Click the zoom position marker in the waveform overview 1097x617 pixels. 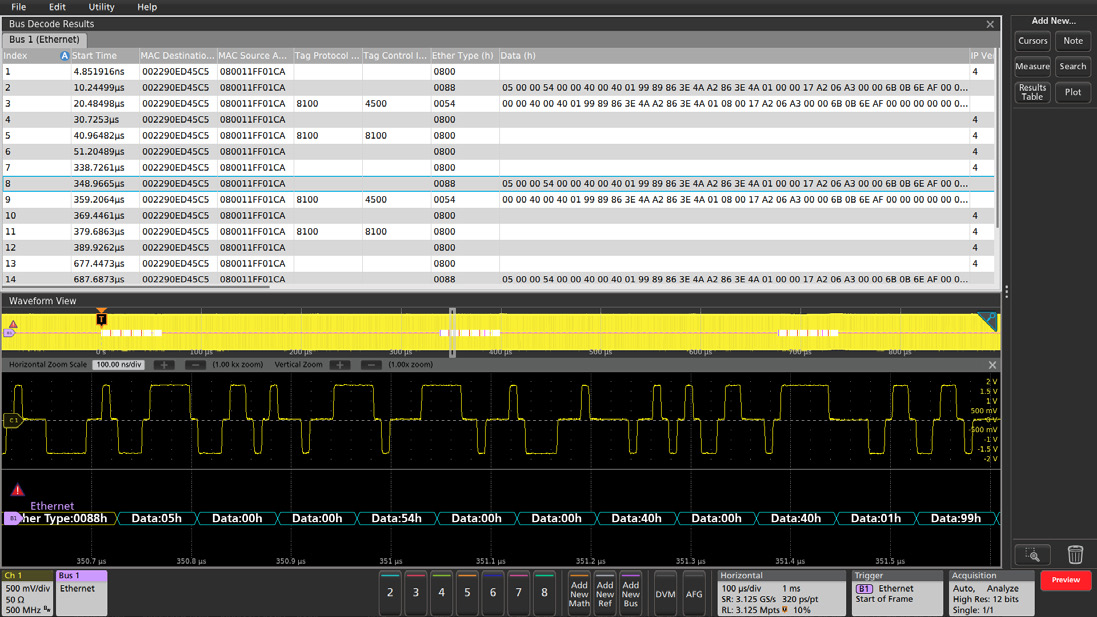click(x=452, y=330)
